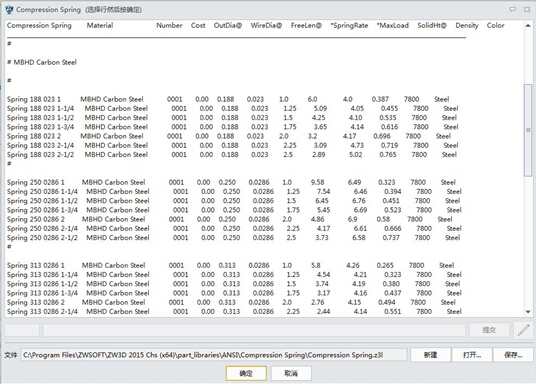
Task: Click the Cost column header
Action: pyautogui.click(x=198, y=25)
